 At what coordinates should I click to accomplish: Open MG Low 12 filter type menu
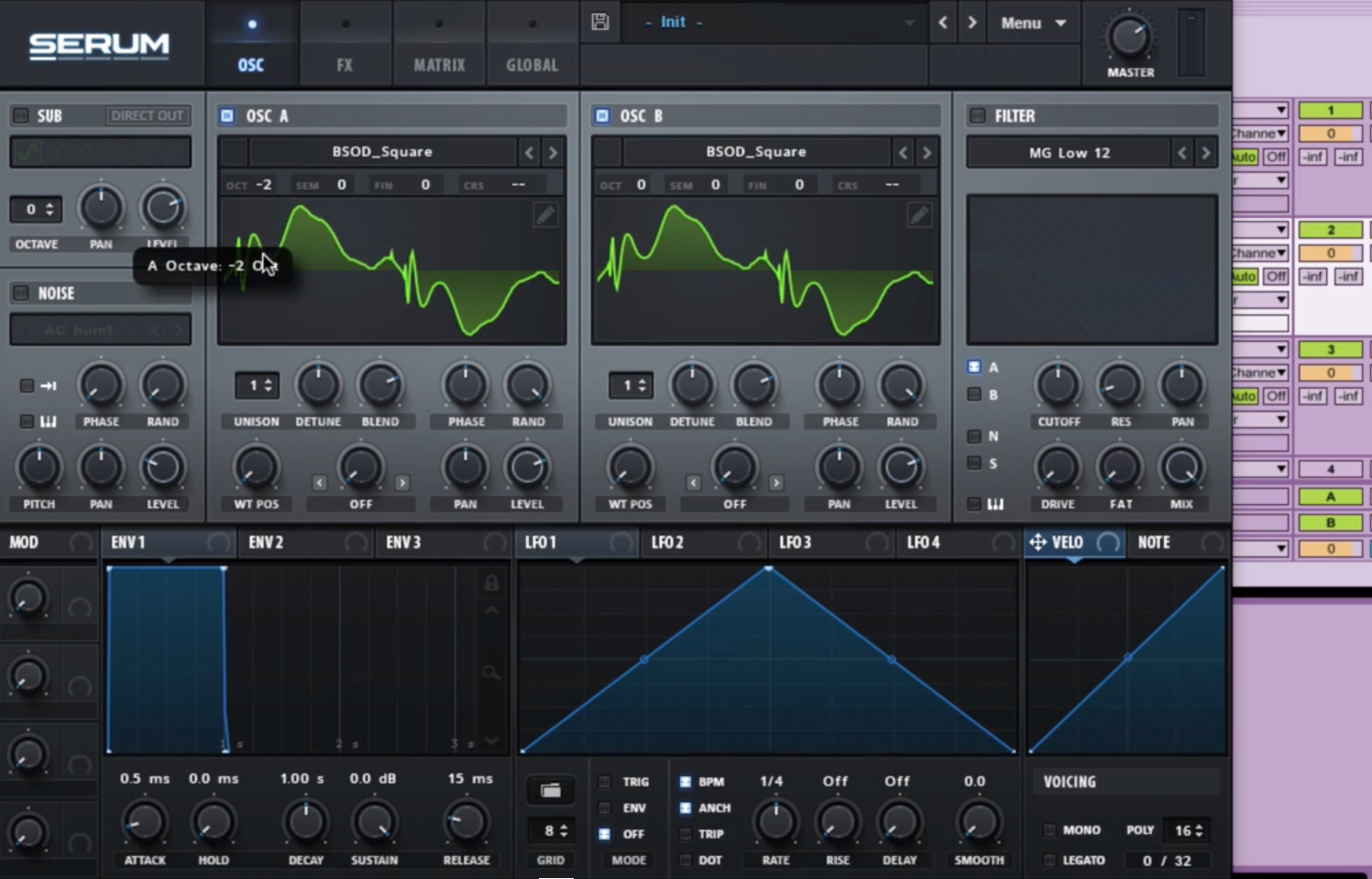pyautogui.click(x=1069, y=153)
